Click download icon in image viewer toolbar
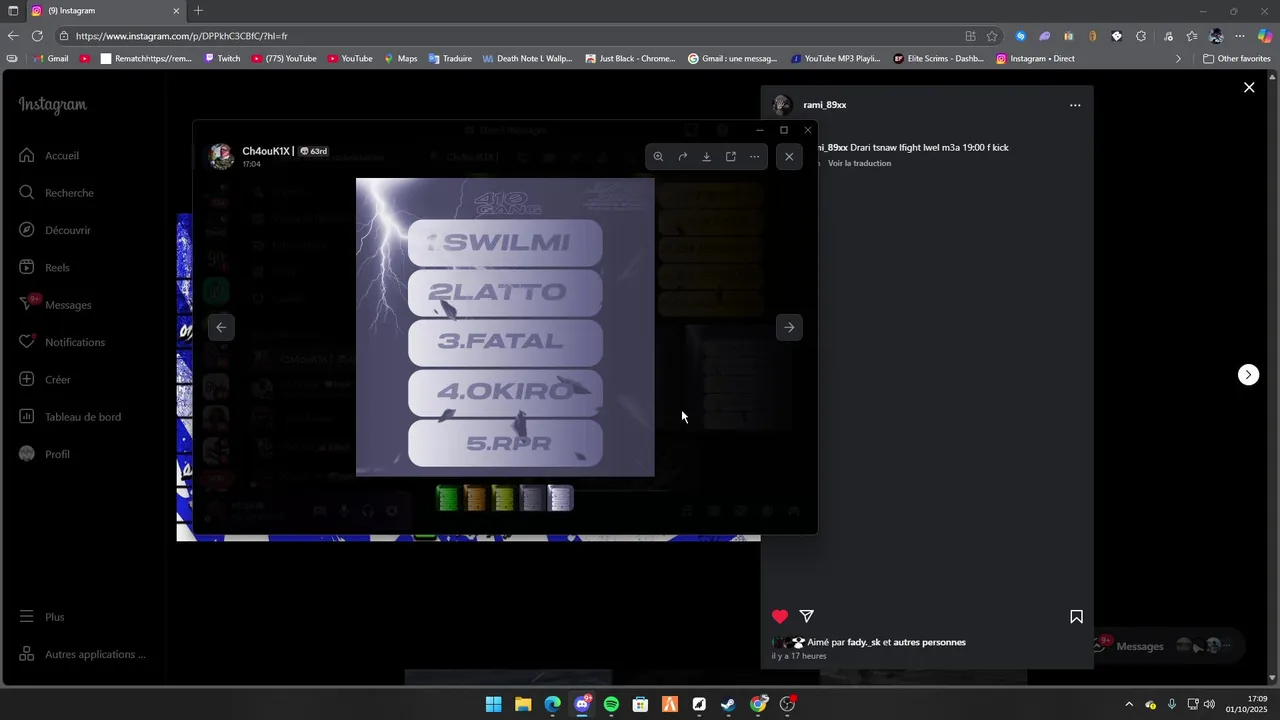1280x720 pixels. tap(706, 157)
